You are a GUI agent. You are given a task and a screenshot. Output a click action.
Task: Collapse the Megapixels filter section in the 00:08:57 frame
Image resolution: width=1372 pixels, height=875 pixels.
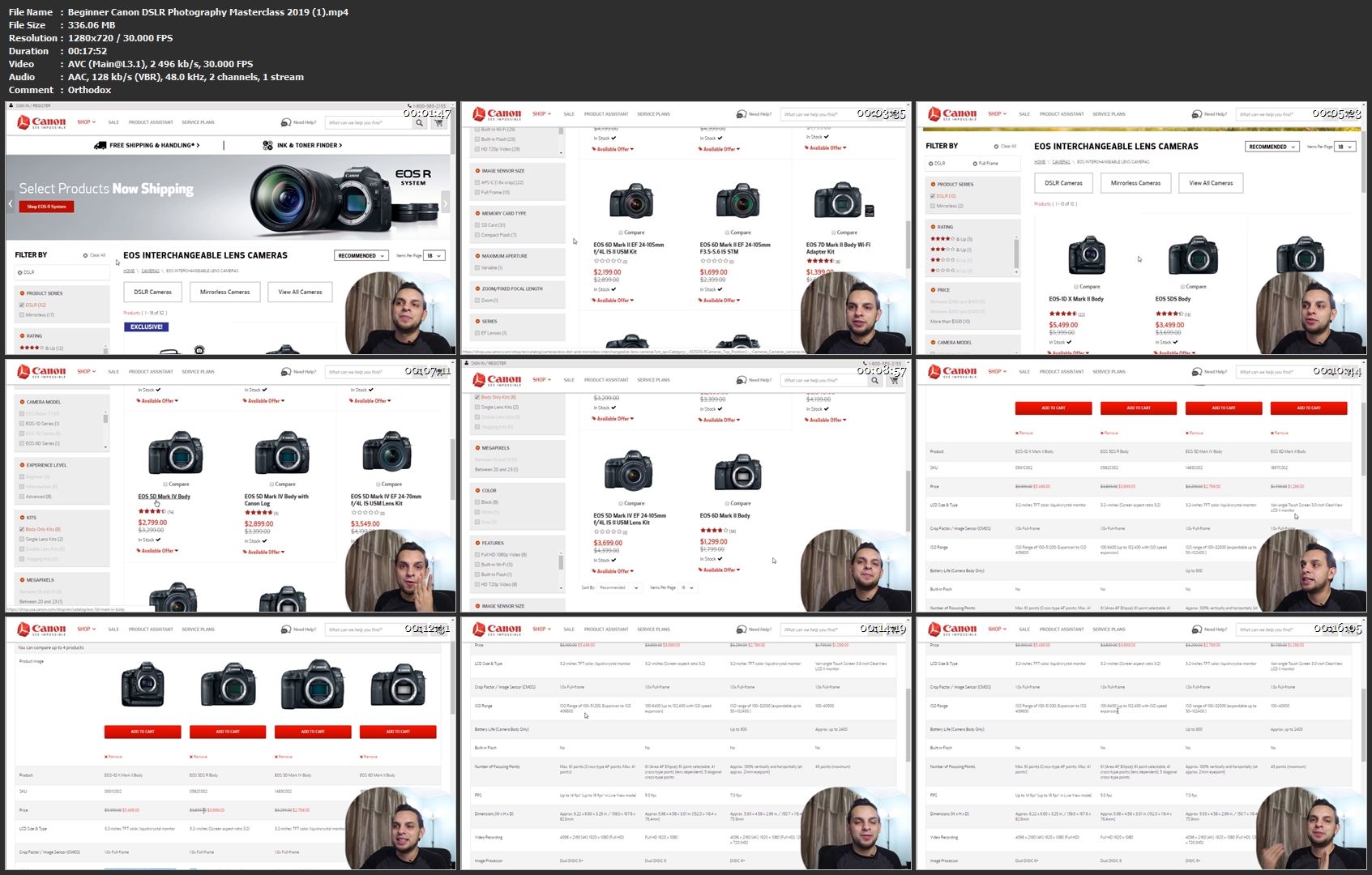pyautogui.click(x=478, y=448)
